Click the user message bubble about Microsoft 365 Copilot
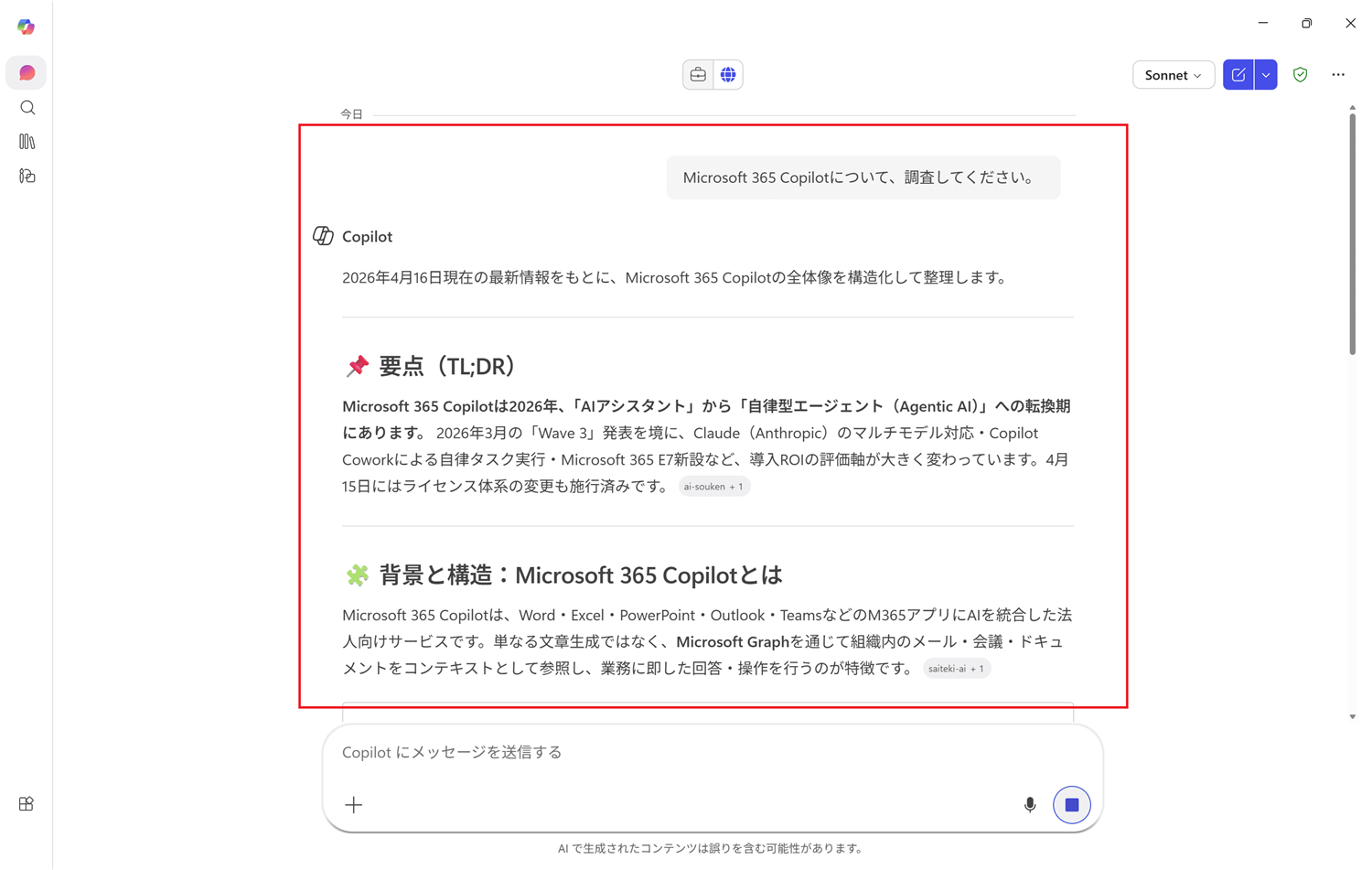Viewport: 1372px width, 870px height. pos(863,177)
